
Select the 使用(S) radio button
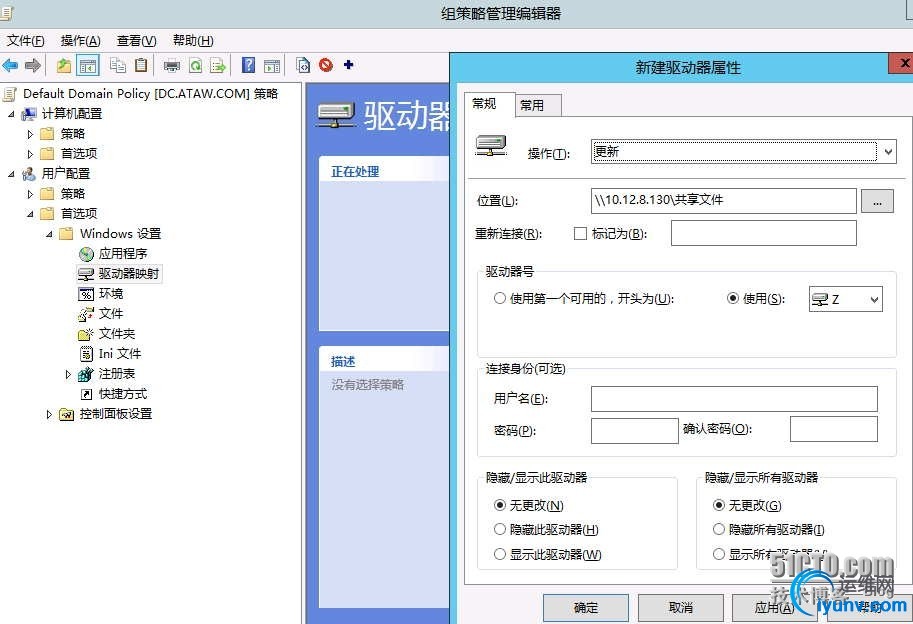click(733, 299)
